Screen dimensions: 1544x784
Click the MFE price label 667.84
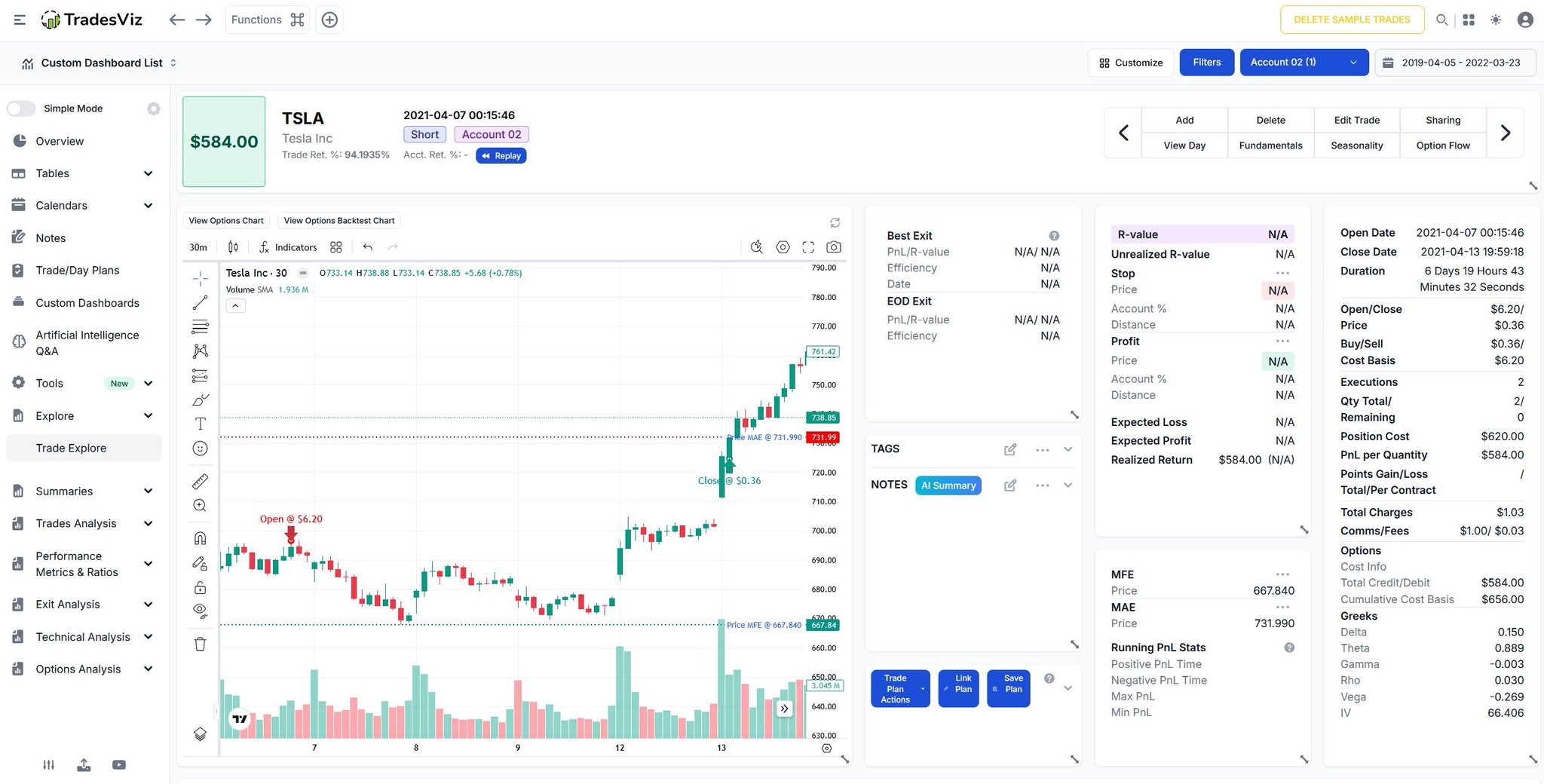click(823, 625)
